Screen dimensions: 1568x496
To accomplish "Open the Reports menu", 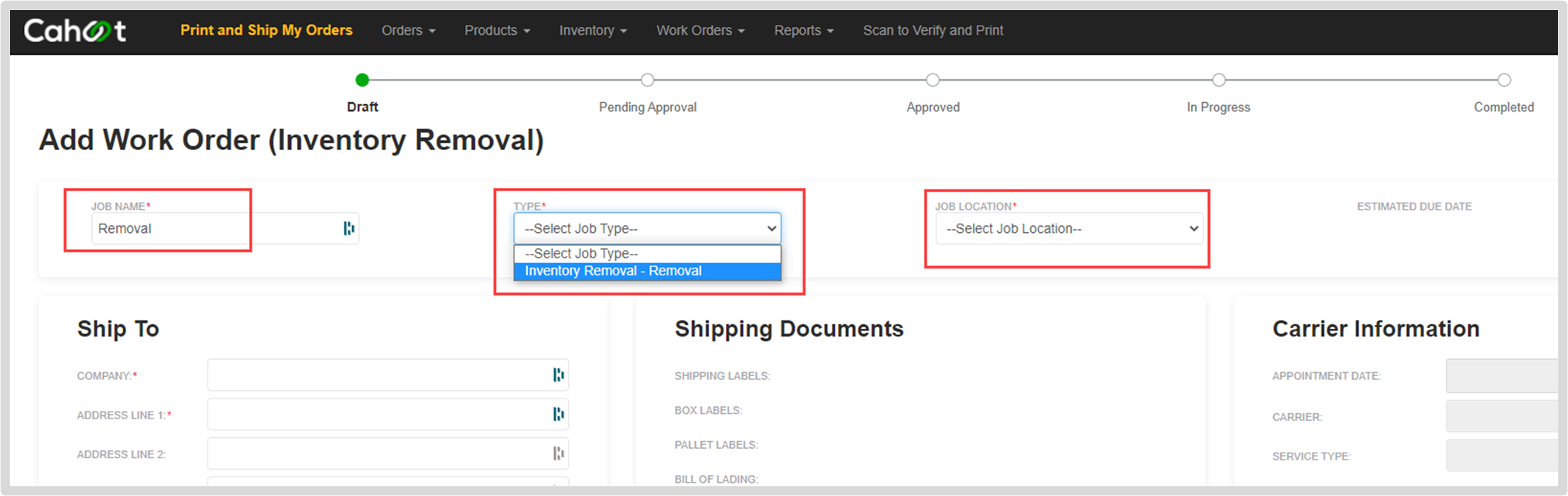I will tap(804, 30).
